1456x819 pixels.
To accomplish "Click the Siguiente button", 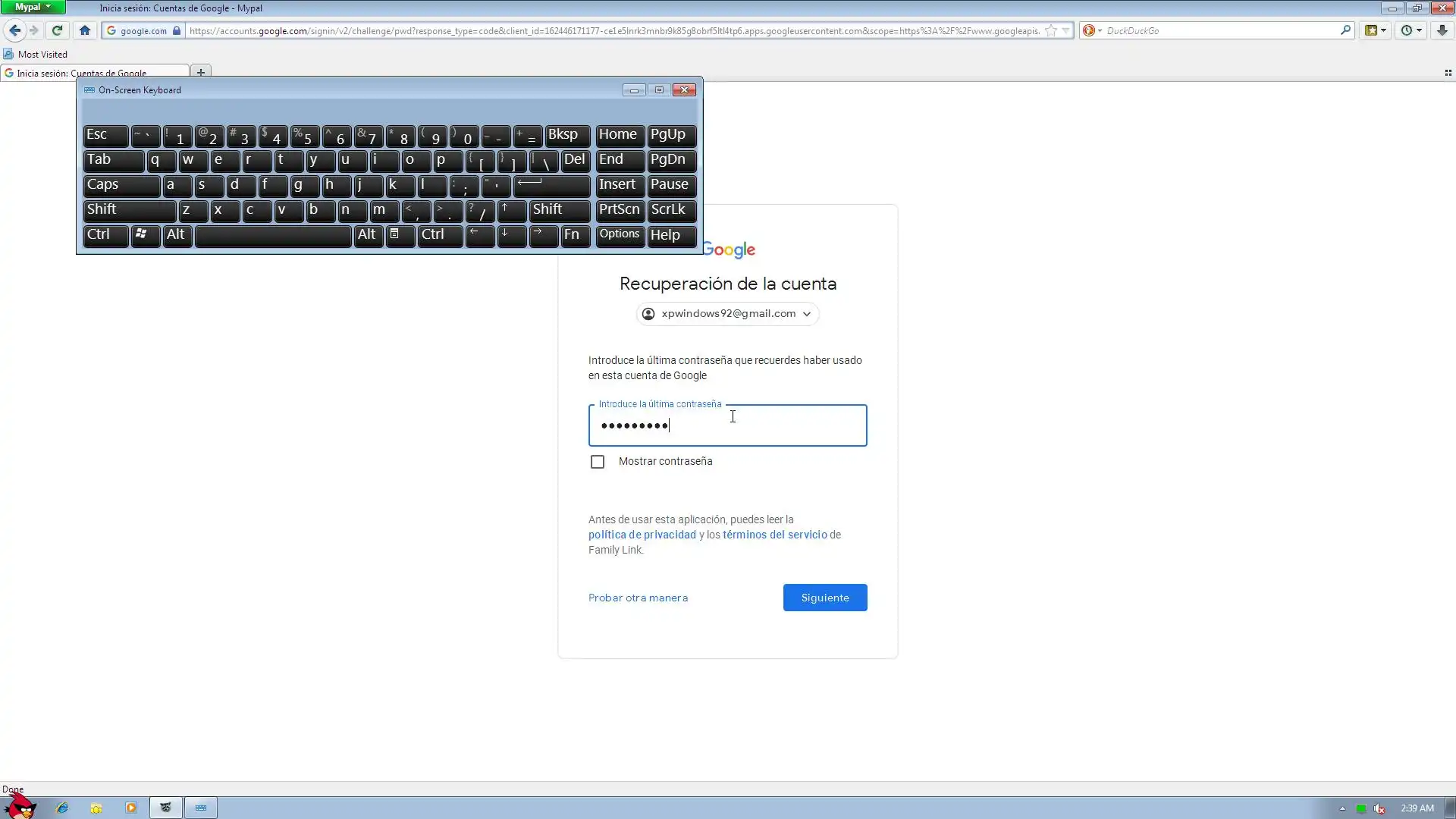I will [x=824, y=598].
